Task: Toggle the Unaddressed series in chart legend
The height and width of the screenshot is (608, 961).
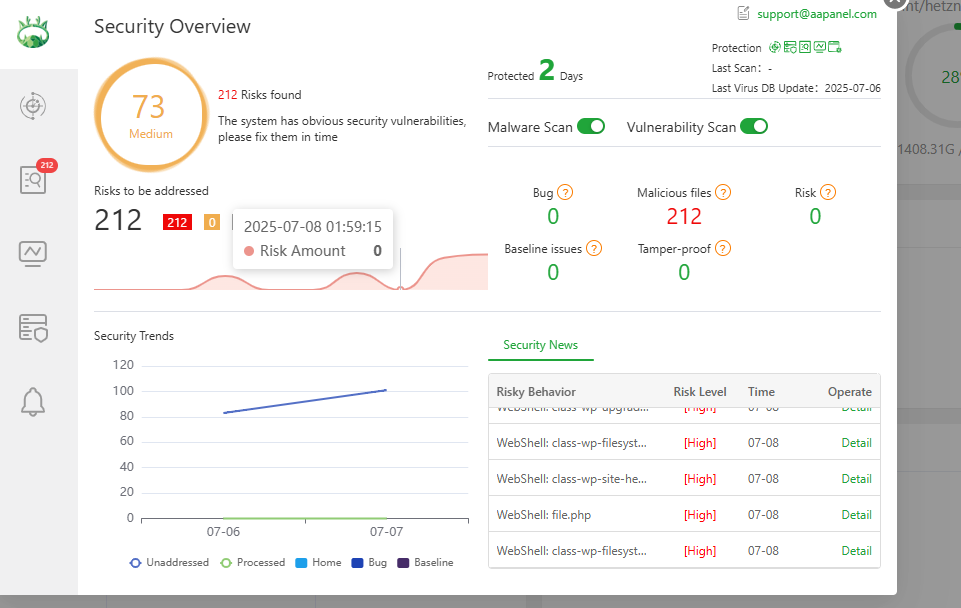Action: pos(169,563)
